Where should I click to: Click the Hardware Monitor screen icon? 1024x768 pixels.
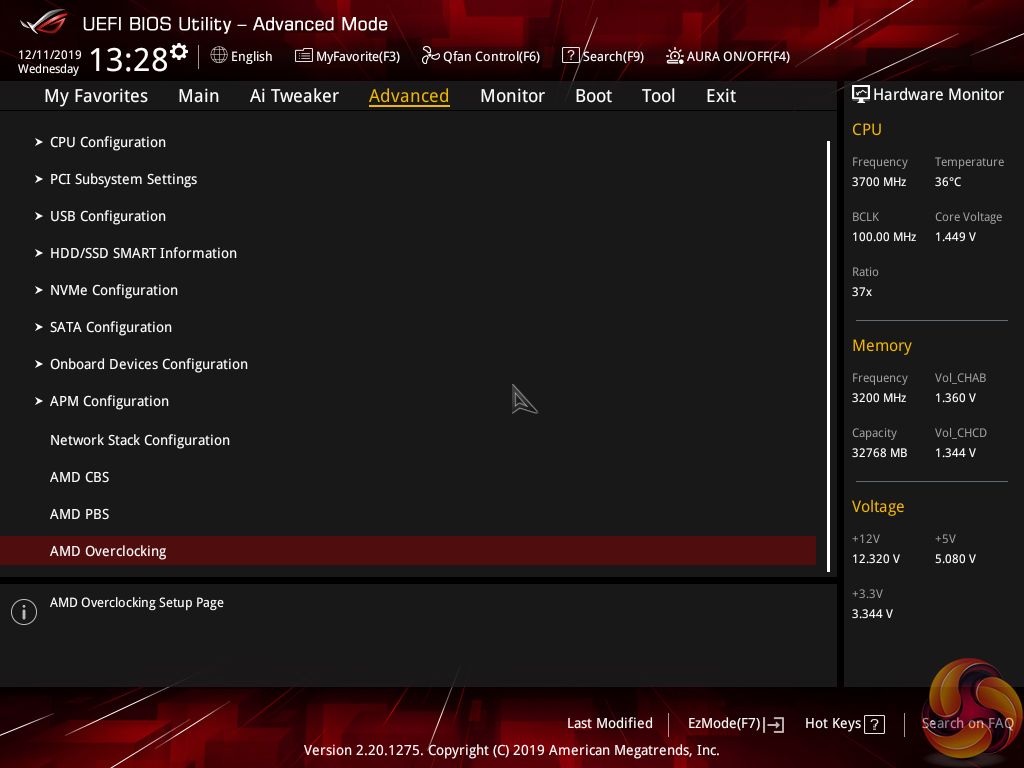[861, 94]
